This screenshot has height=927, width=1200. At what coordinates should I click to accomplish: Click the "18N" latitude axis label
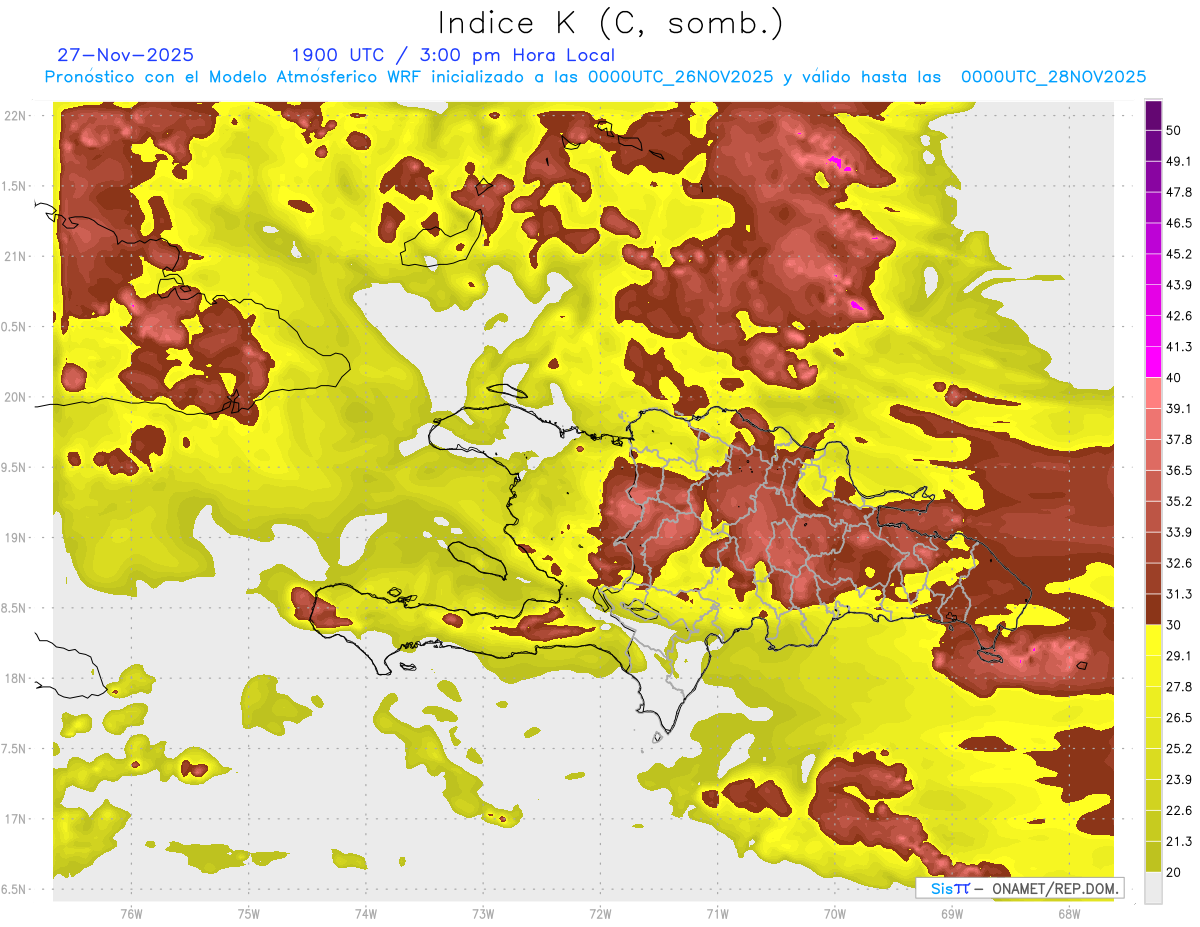point(15,679)
